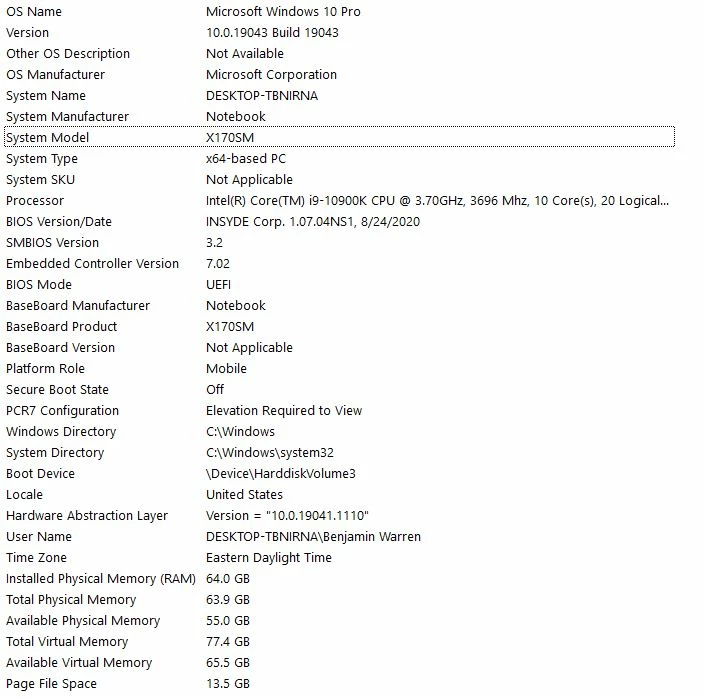This screenshot has height=697, width=704.
Task: Click the 'INSYDE Corp. 1.07.04NS1' value
Action: (x=313, y=222)
